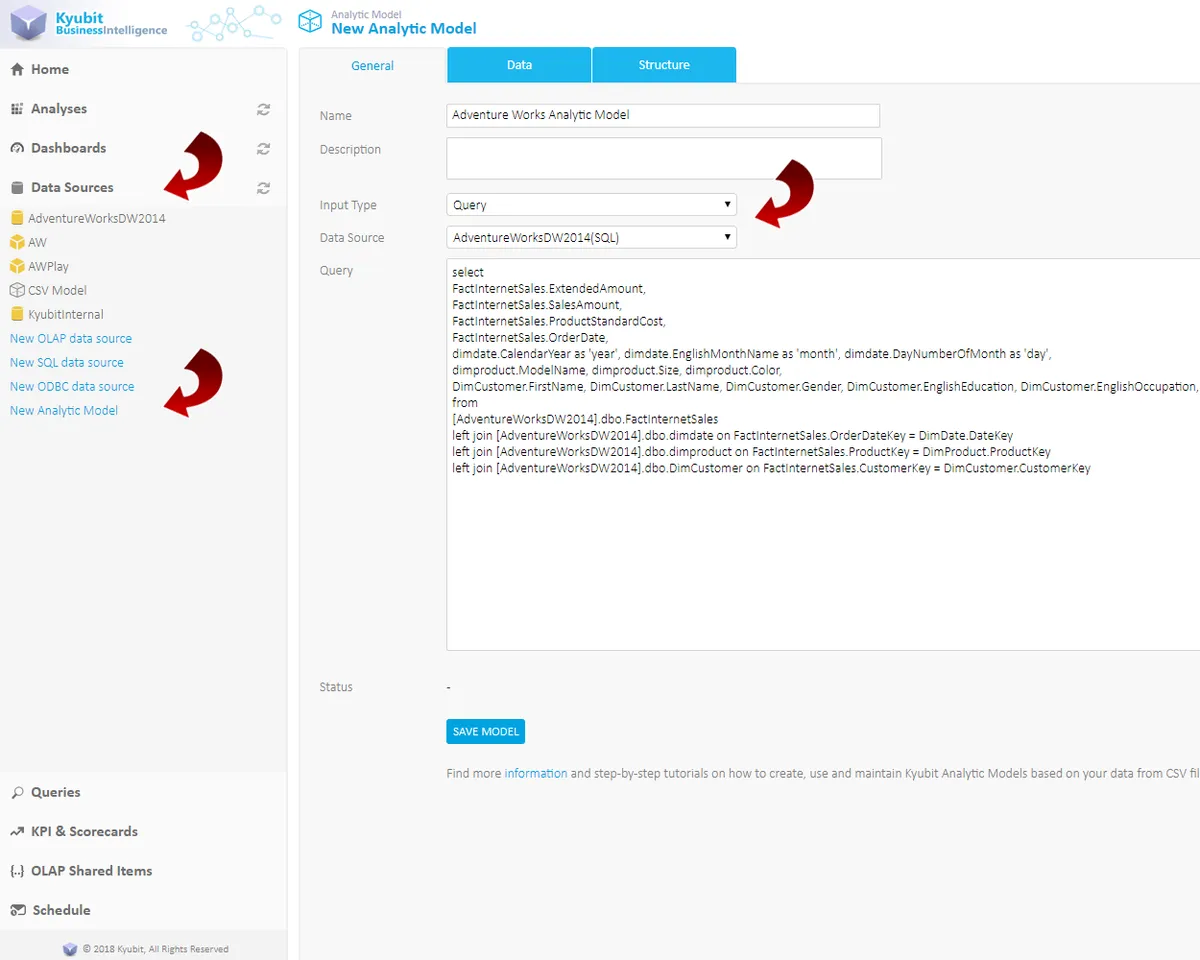Refresh the Analyses section
Screen dimensions: 1200x960
(264, 109)
